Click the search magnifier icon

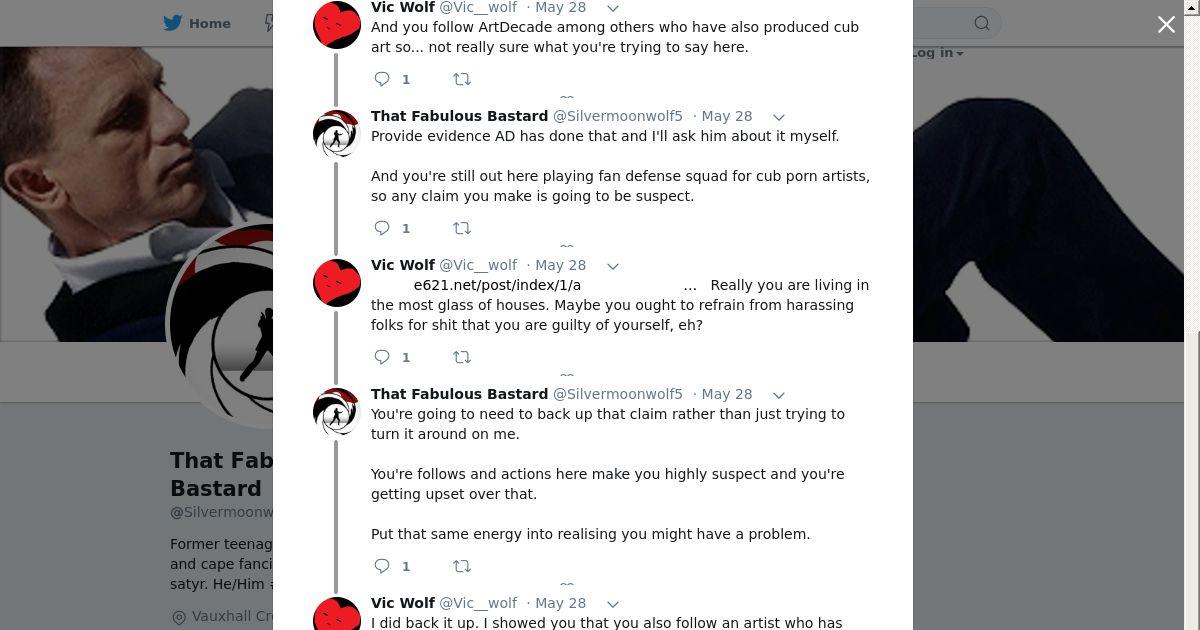tap(982, 23)
